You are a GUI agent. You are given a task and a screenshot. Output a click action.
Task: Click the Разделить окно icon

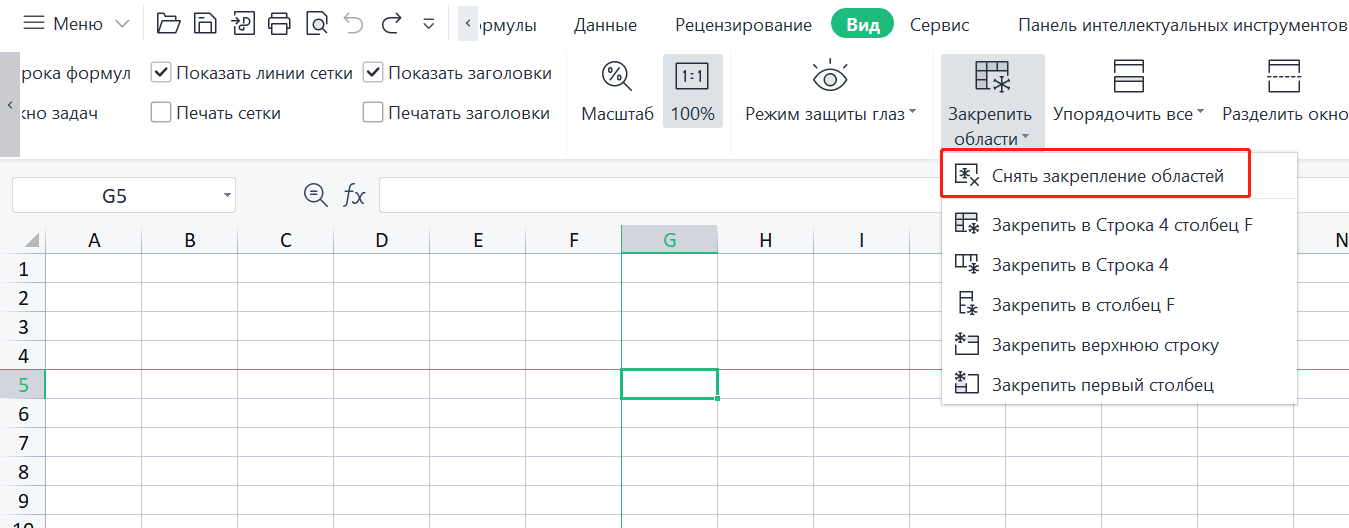pyautogui.click(x=1282, y=76)
